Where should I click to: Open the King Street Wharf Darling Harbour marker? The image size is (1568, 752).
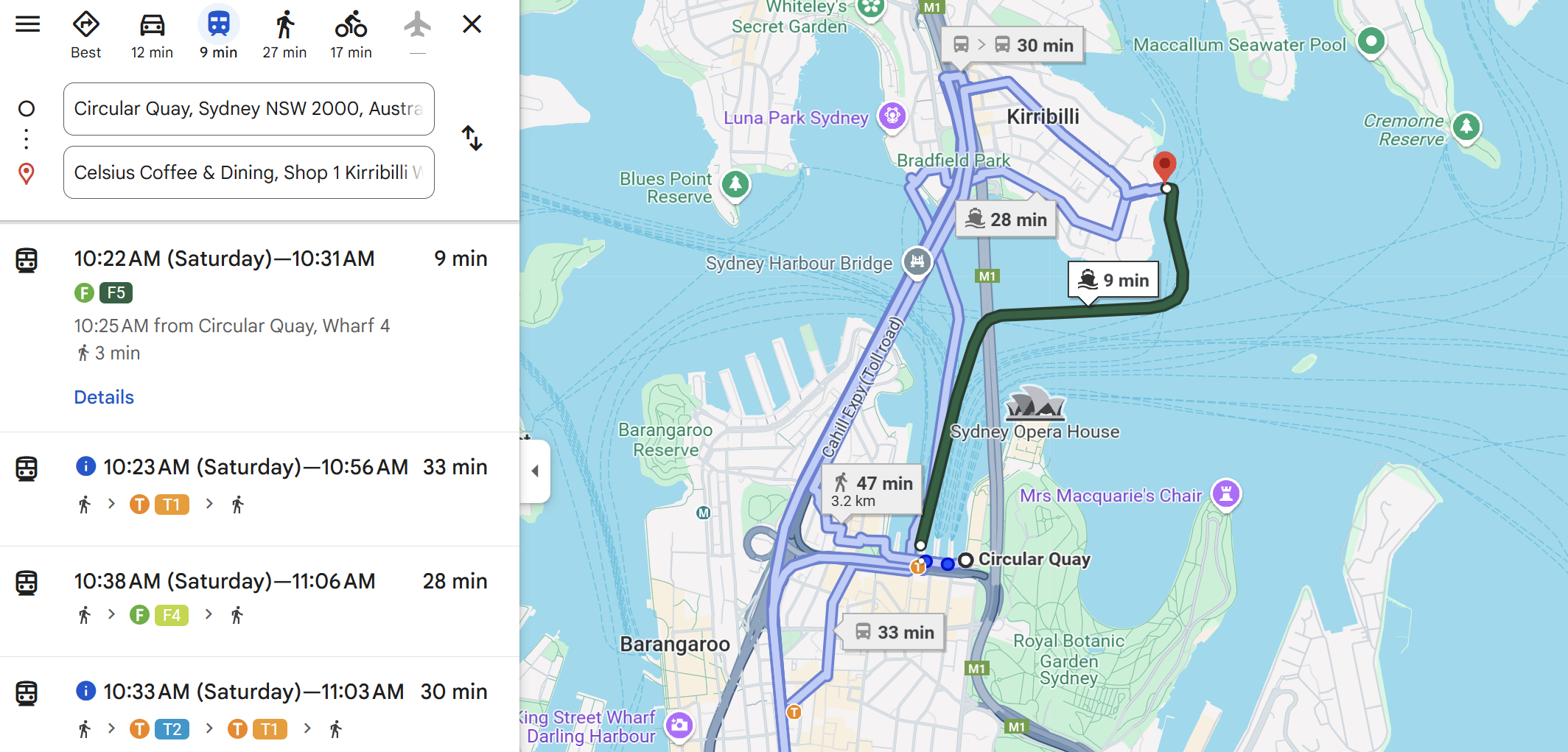pyautogui.click(x=679, y=725)
